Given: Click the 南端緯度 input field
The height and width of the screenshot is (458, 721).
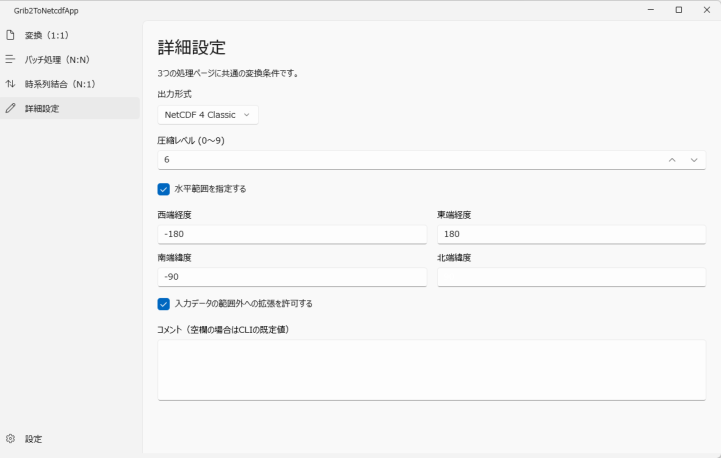Looking at the screenshot, I should tap(292, 277).
